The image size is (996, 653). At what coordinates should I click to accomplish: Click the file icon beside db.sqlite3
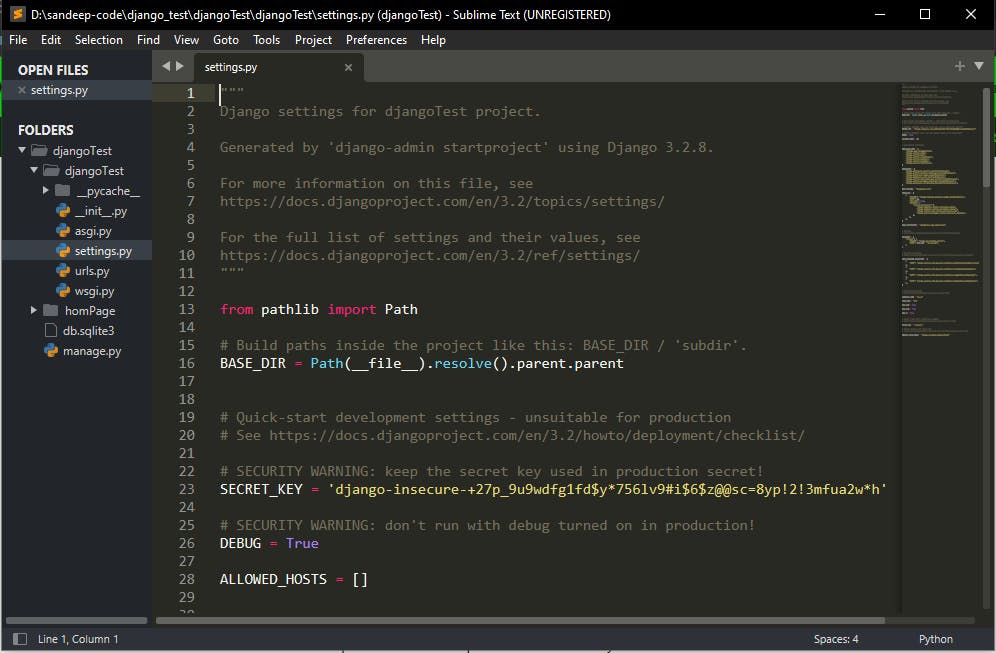[x=51, y=331]
